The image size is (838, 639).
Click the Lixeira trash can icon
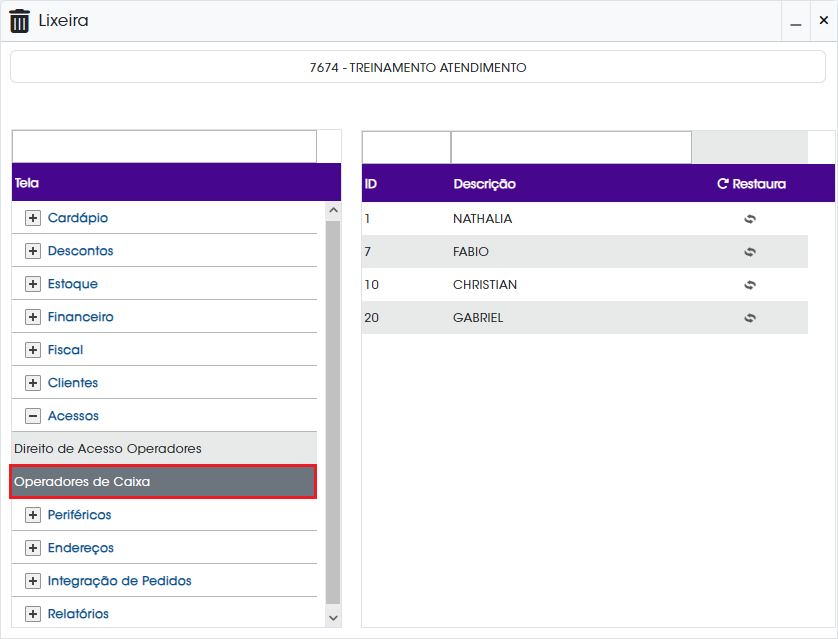click(x=20, y=21)
